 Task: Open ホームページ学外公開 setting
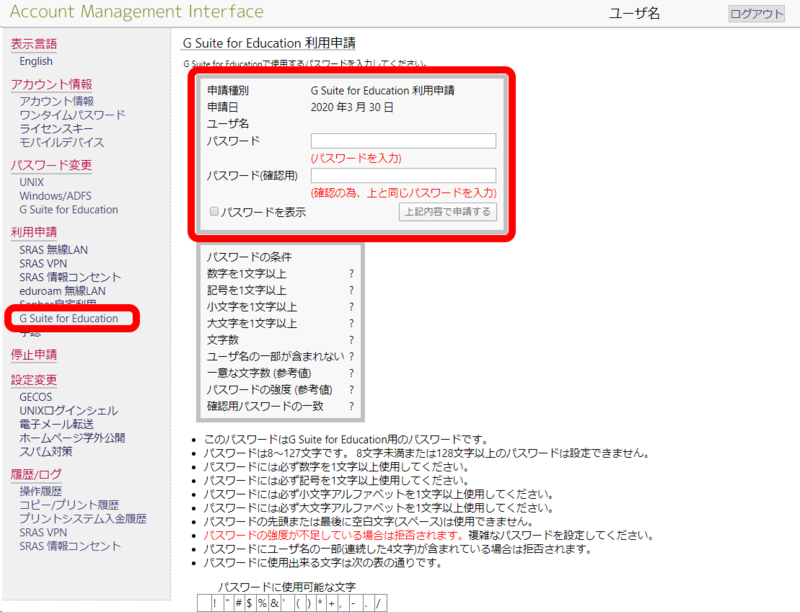[72, 438]
